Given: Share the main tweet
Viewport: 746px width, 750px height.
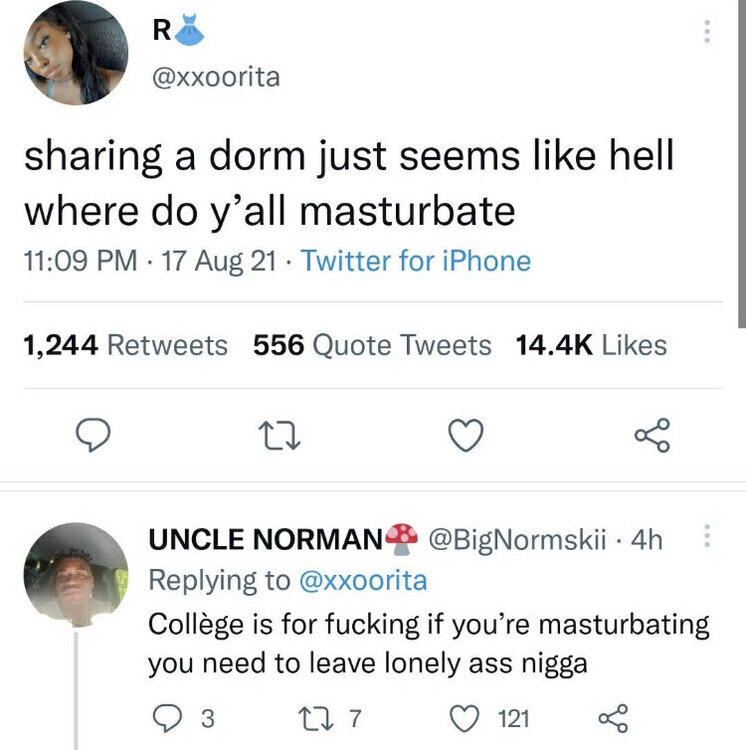Looking at the screenshot, I should tap(652, 436).
